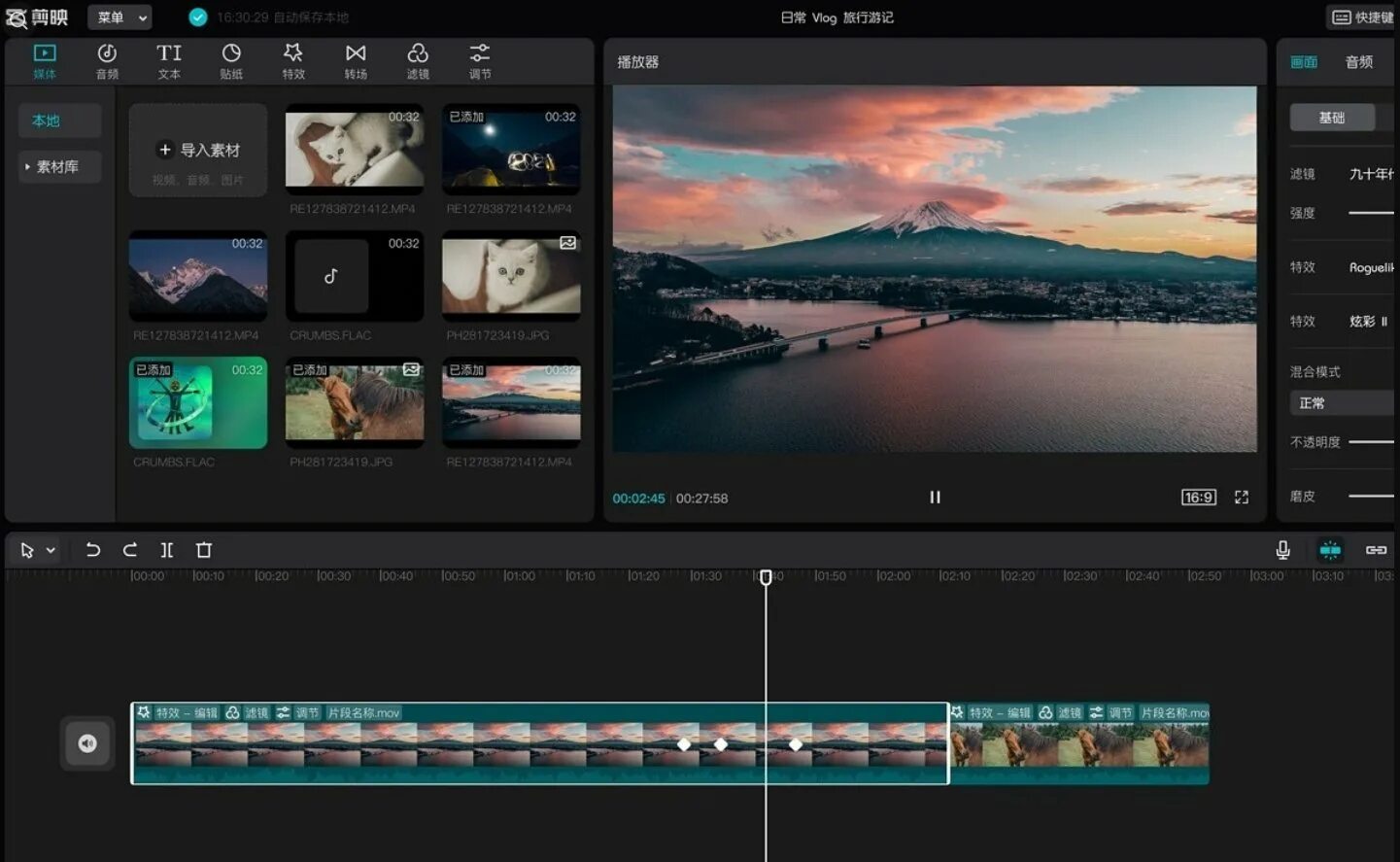This screenshot has height=862, width=1400.
Task: Adjust the 强度 intensity slider
Action: point(1371,213)
